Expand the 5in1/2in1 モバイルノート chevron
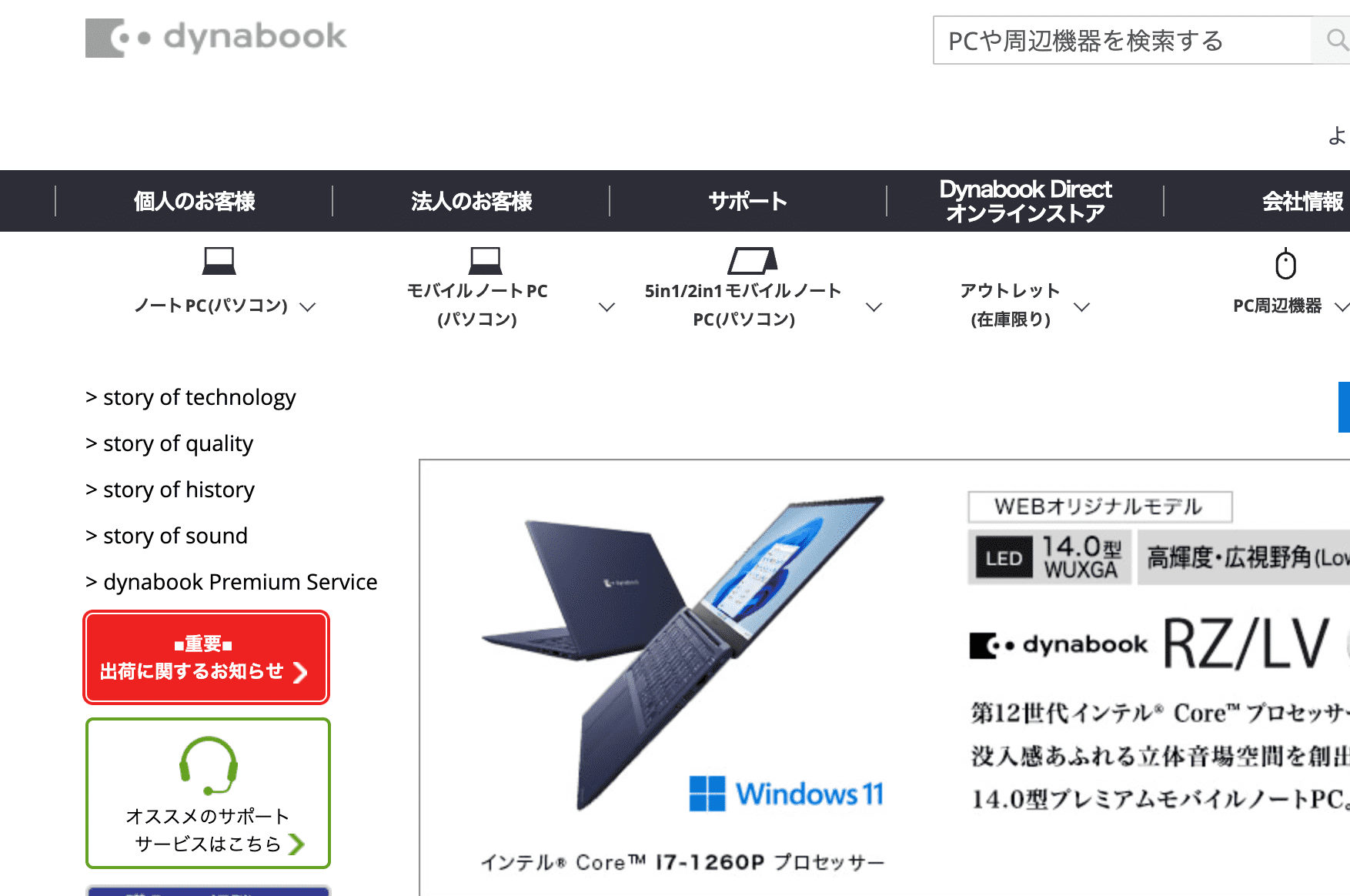 (x=874, y=306)
